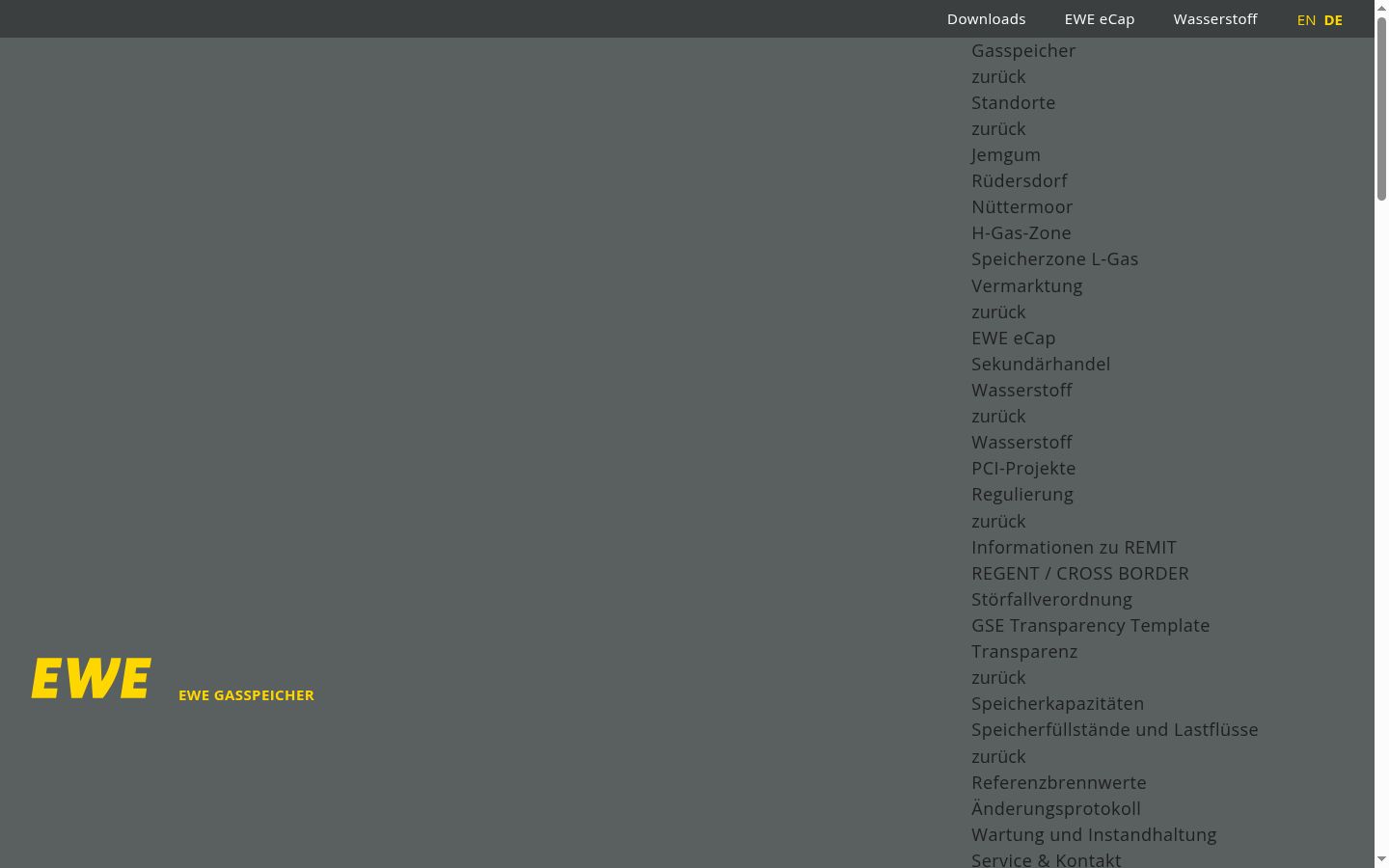Open the Vermarktung section
The width and height of the screenshot is (1389, 868).
click(x=1026, y=286)
